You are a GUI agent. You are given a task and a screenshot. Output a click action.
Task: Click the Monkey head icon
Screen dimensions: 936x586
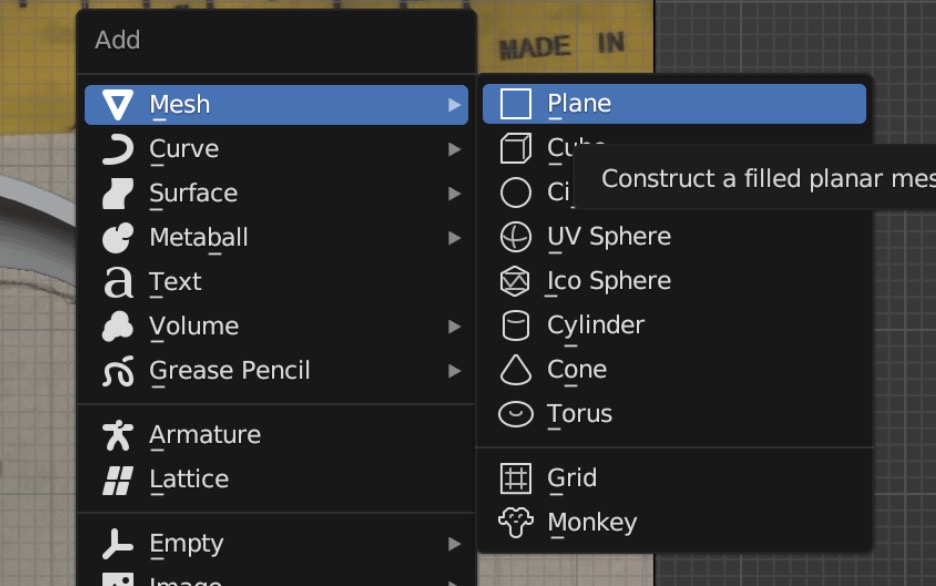click(x=515, y=522)
